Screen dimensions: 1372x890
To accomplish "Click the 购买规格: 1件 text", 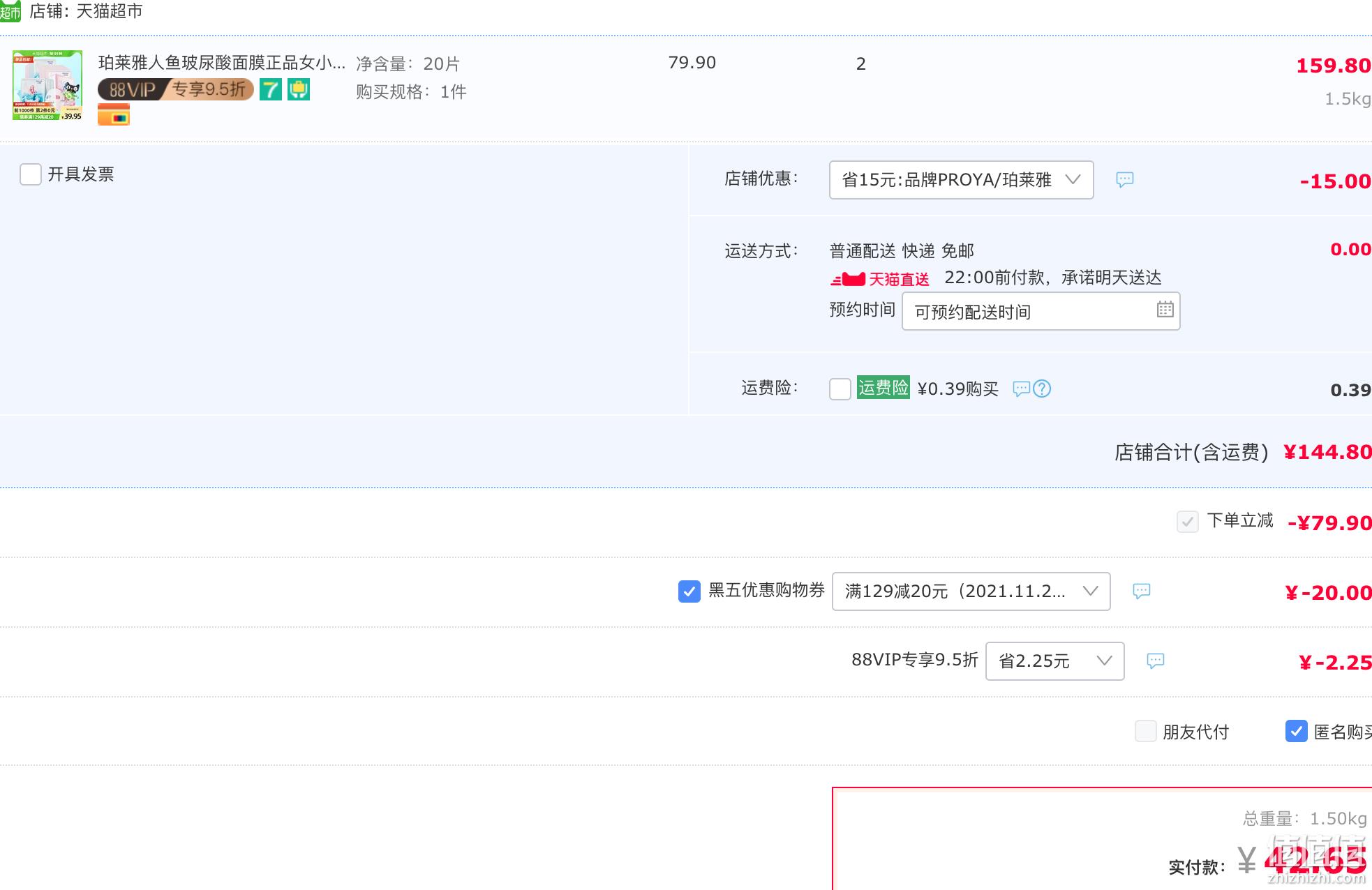I will [411, 92].
